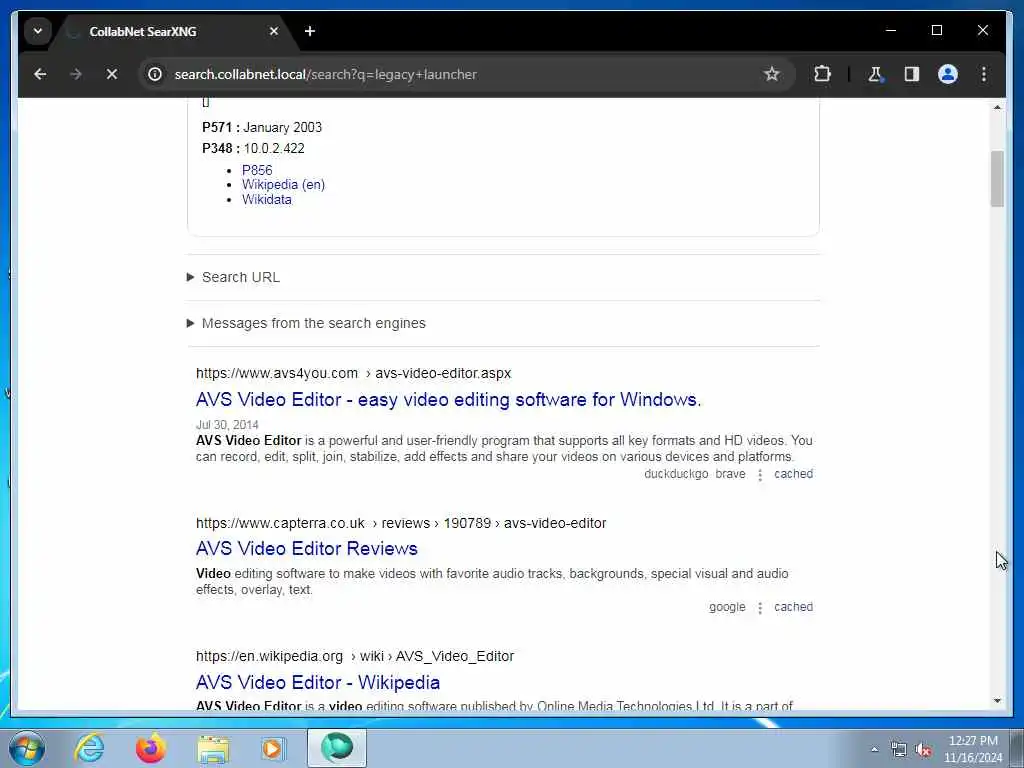Click the scrollbar up arrow
Screen dimensions: 1024x768
997,107
